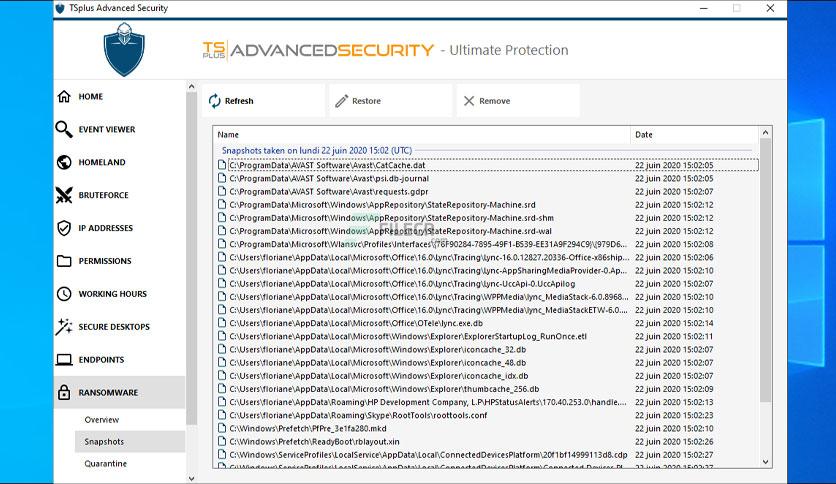This screenshot has width=836, height=484.
Task: Click the X icon beside Remove
Action: click(x=469, y=101)
